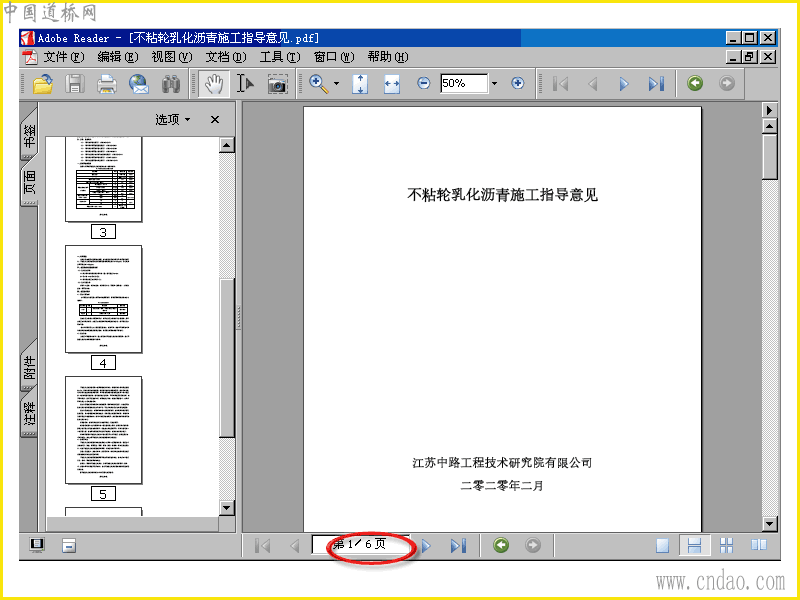The image size is (800, 600).
Task: Open the 视图(V) menu
Action: (171, 57)
